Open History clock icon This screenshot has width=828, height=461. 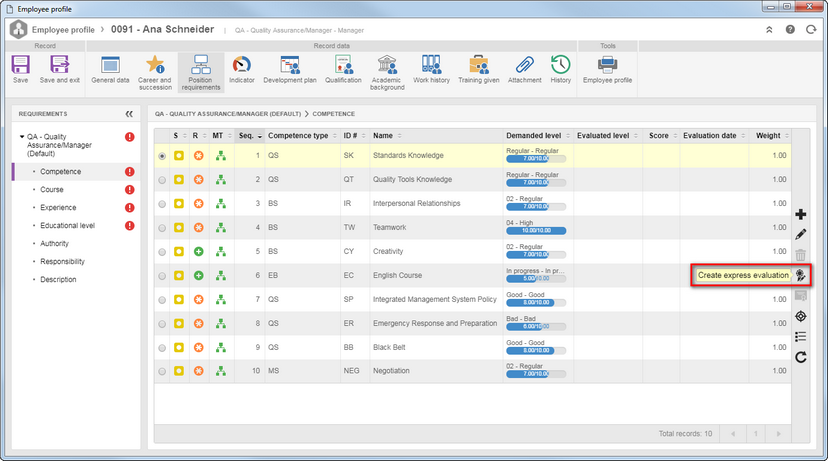[x=560, y=65]
